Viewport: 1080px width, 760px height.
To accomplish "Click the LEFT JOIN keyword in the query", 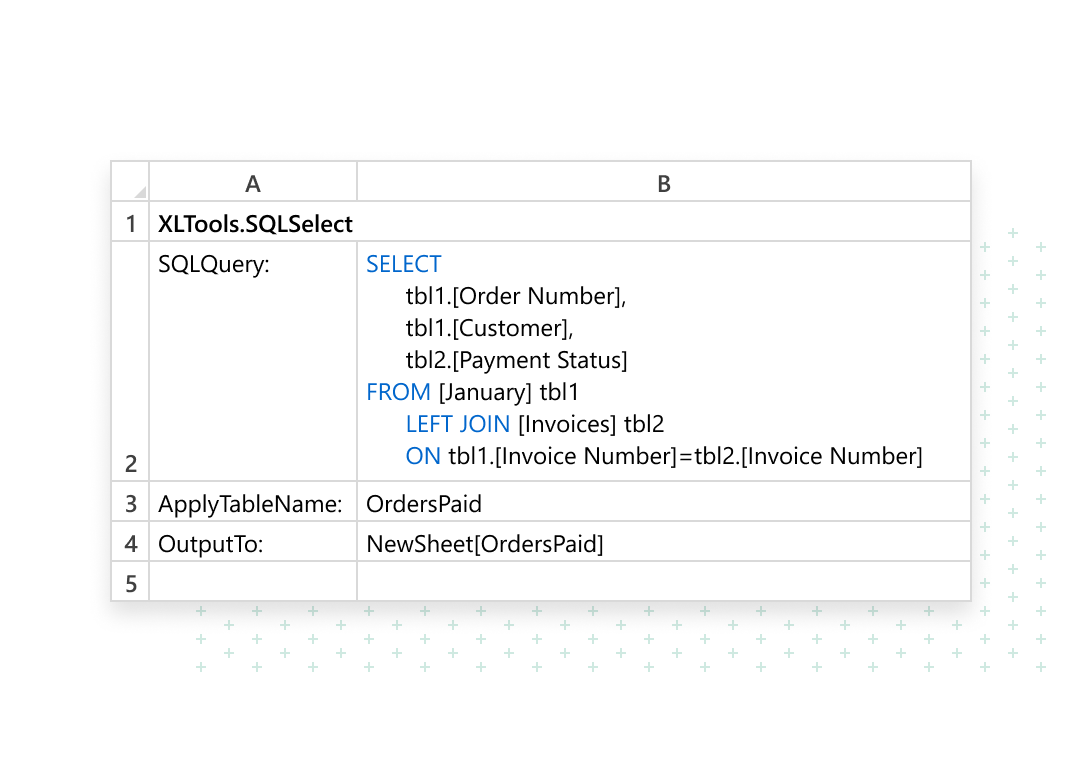I will coord(457,424).
